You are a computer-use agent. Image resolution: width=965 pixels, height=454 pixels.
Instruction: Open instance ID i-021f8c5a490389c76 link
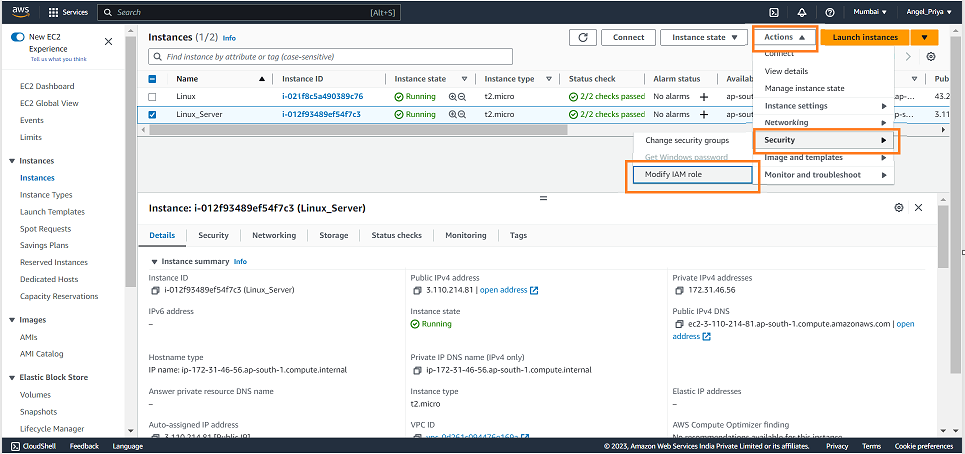(322, 97)
